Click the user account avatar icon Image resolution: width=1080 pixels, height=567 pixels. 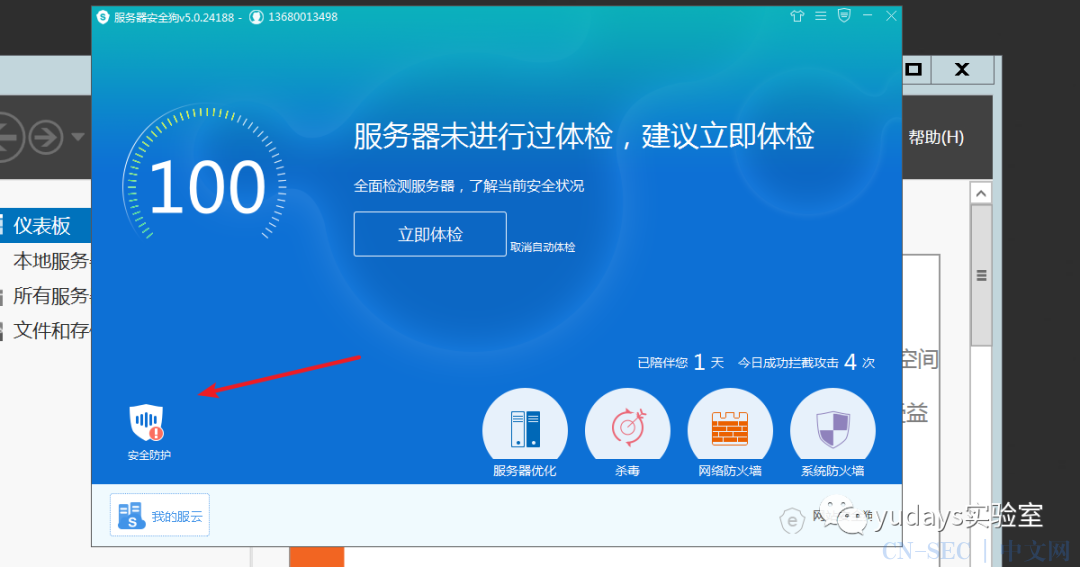(x=256, y=17)
